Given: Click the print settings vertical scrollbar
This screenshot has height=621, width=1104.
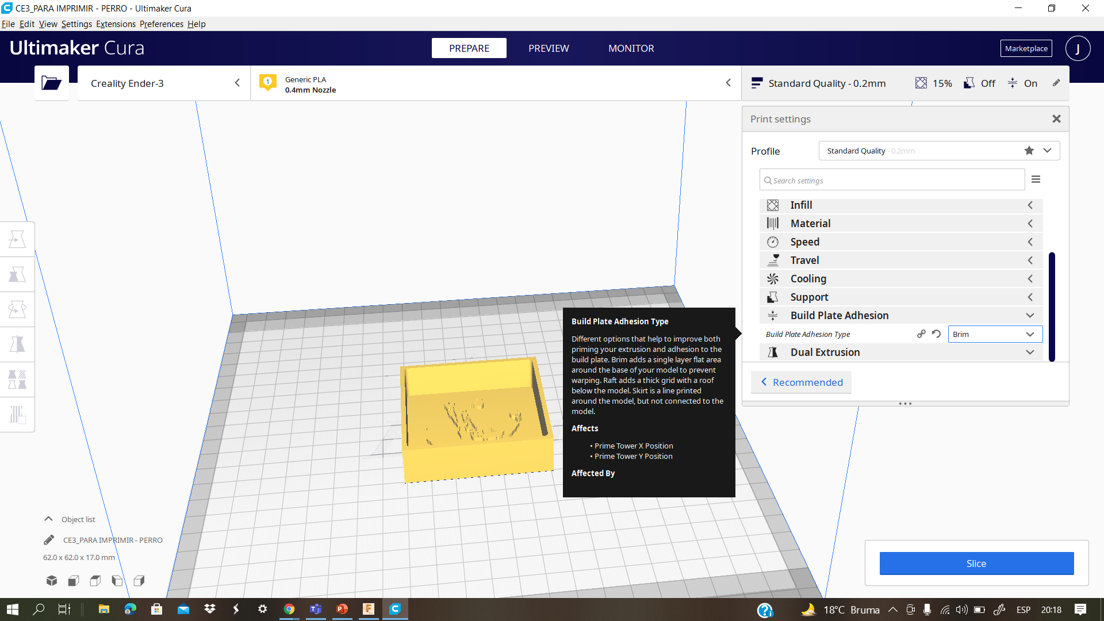Looking at the screenshot, I should [1052, 306].
